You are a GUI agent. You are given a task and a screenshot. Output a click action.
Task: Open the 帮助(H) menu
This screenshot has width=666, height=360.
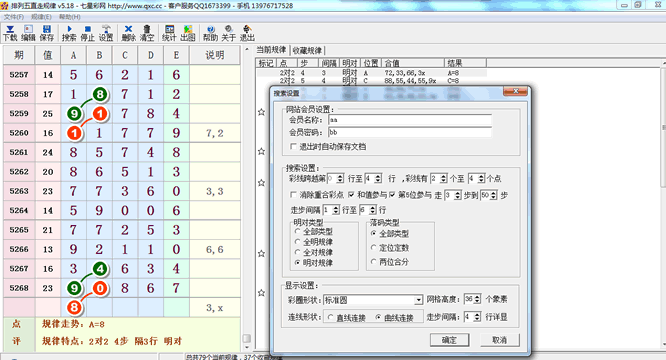[x=70, y=17]
